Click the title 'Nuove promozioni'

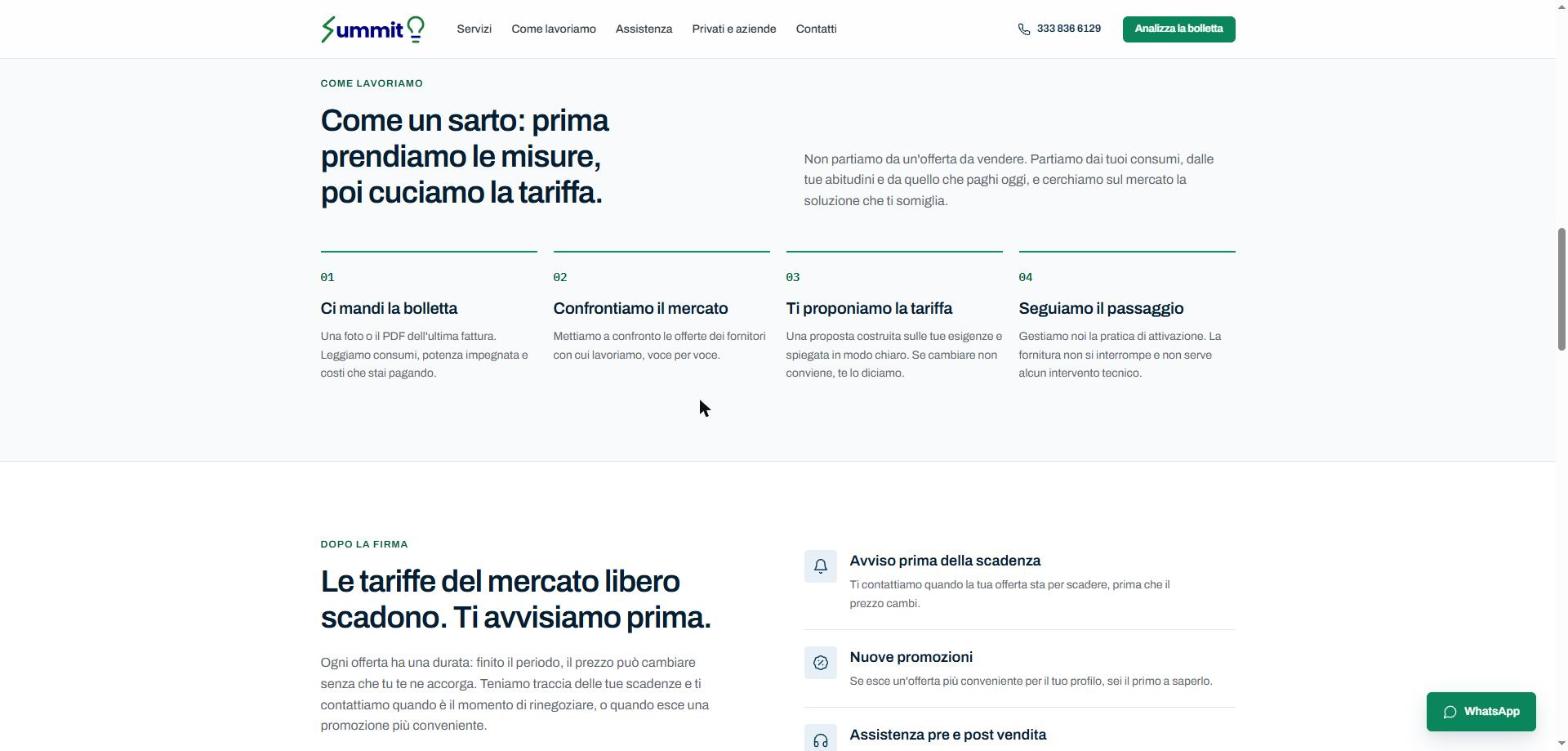tap(911, 657)
